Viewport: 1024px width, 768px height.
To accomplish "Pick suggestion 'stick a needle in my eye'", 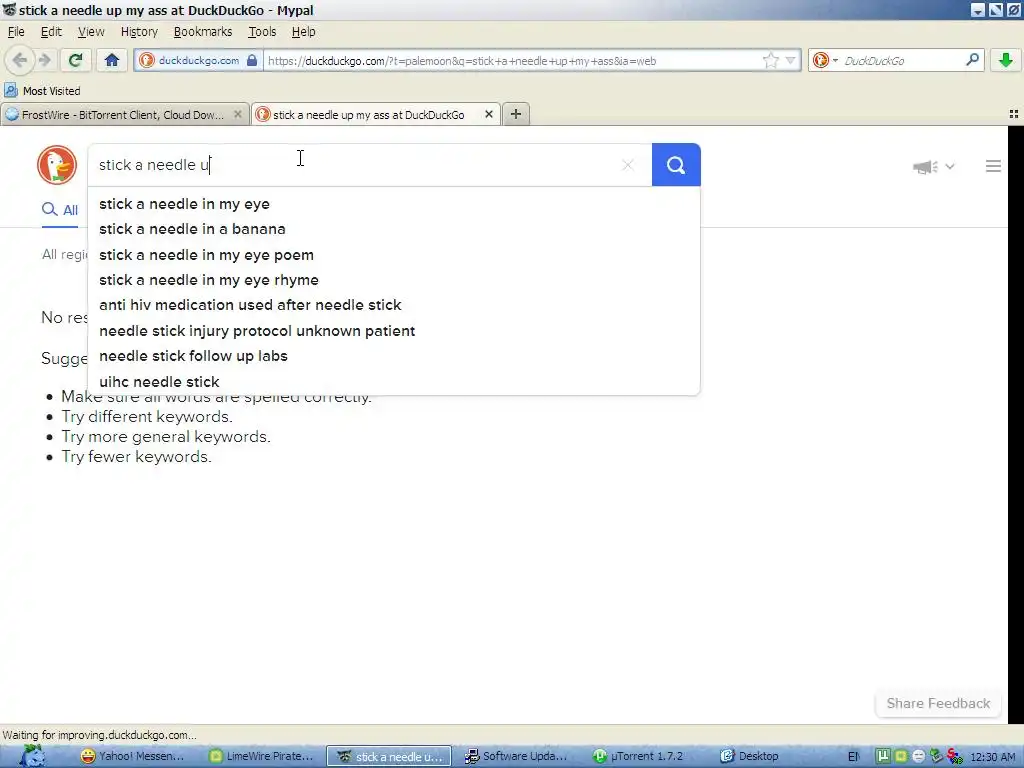I will [394, 204].
